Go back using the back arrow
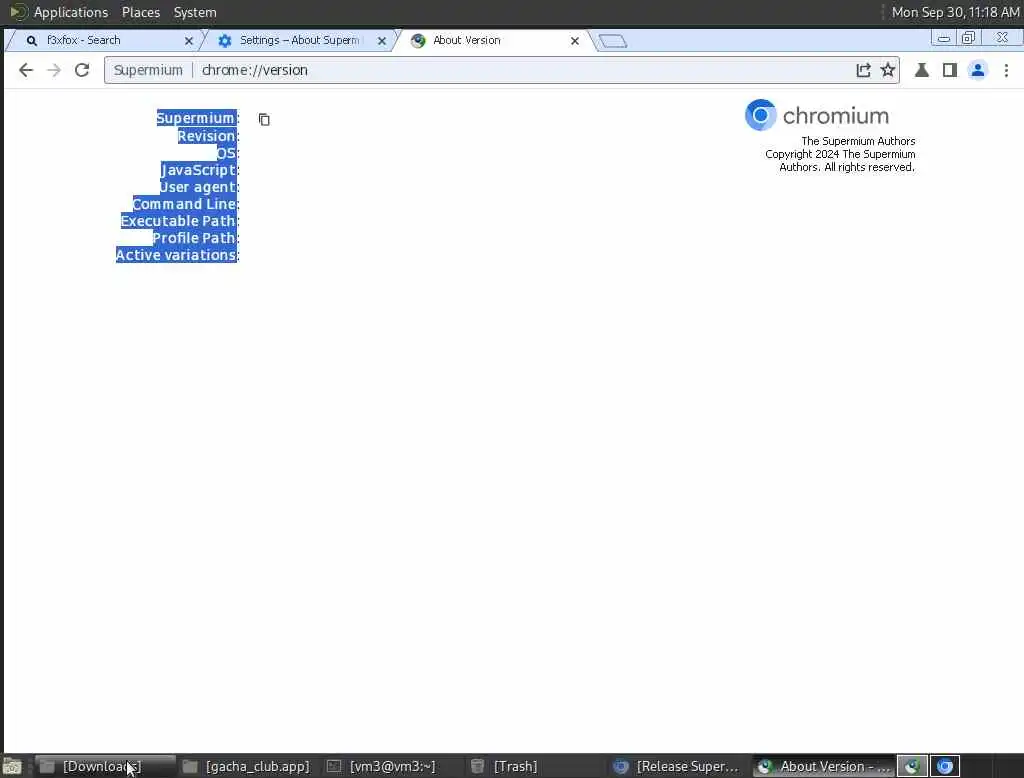This screenshot has height=778, width=1024. point(25,70)
